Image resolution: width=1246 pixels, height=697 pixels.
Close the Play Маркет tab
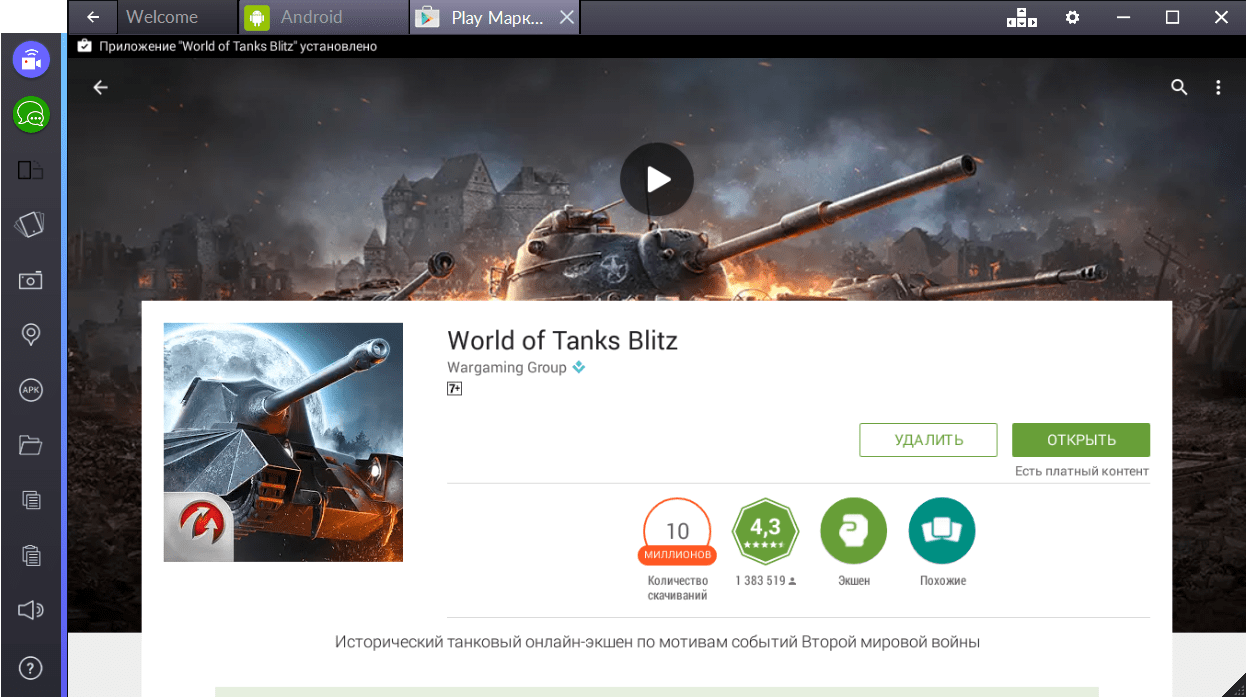point(567,17)
